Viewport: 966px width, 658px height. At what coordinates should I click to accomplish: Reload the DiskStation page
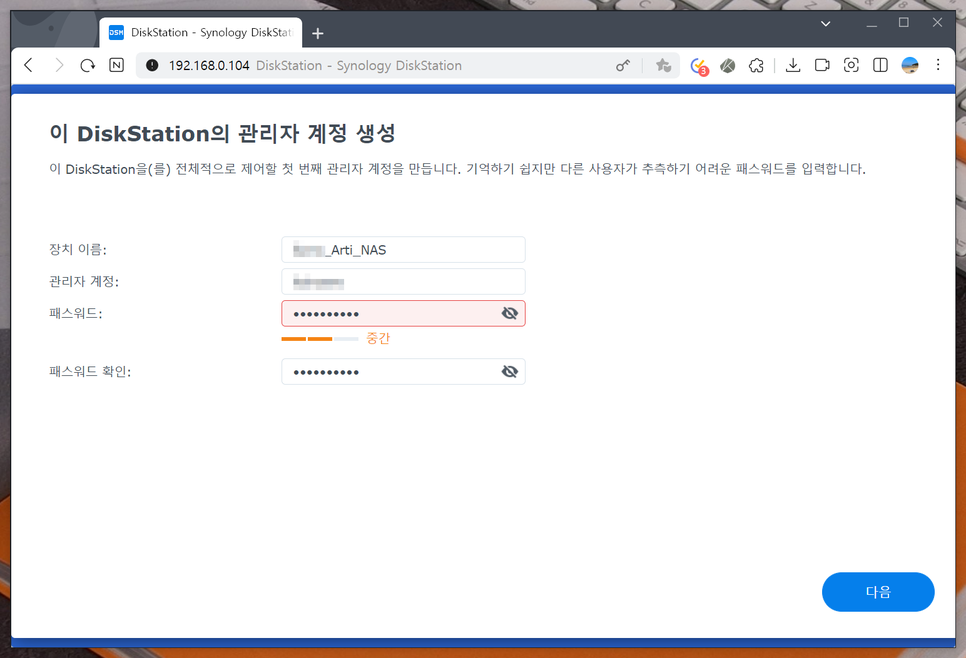87,65
